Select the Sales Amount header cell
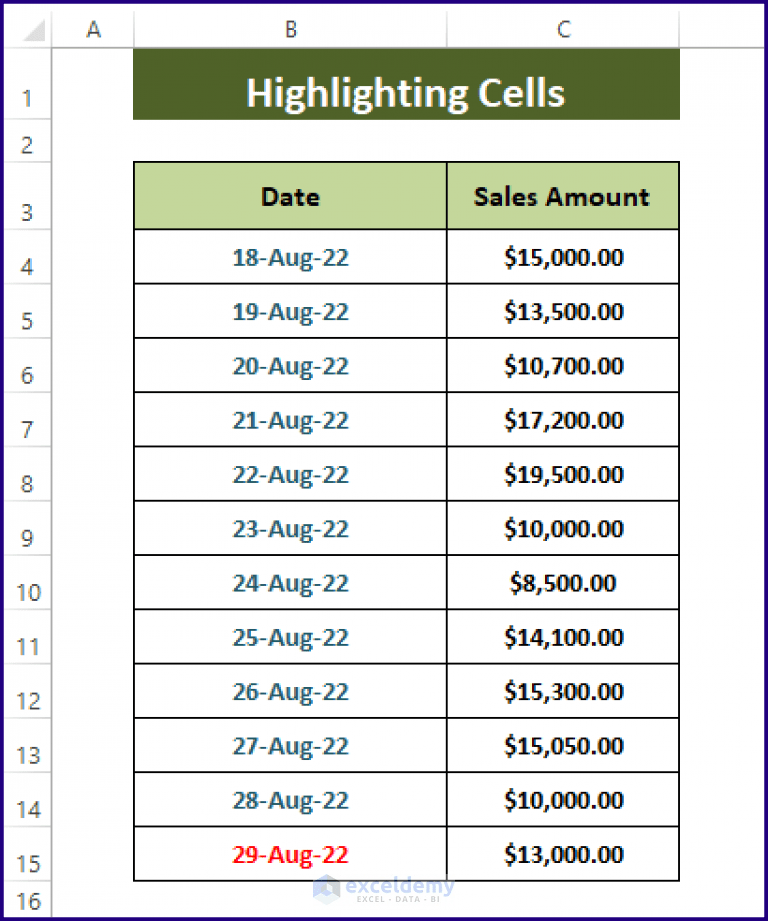The height and width of the screenshot is (921, 768). click(x=562, y=196)
